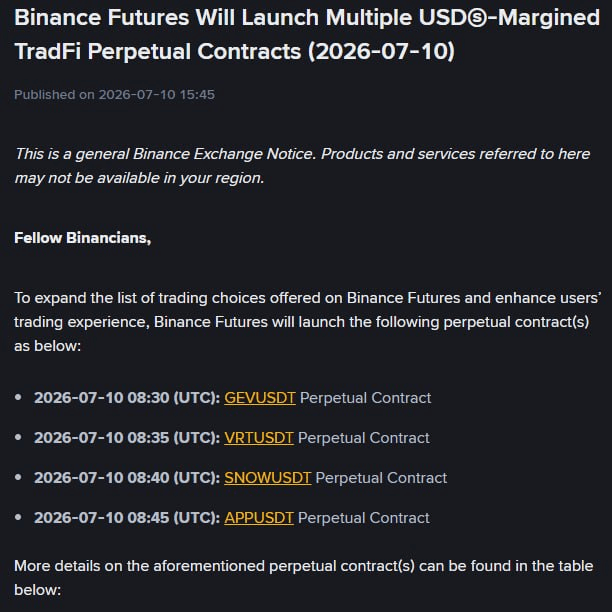Screen dimensions: 612x612
Task: Click the announcement title heading
Action: click(307, 34)
